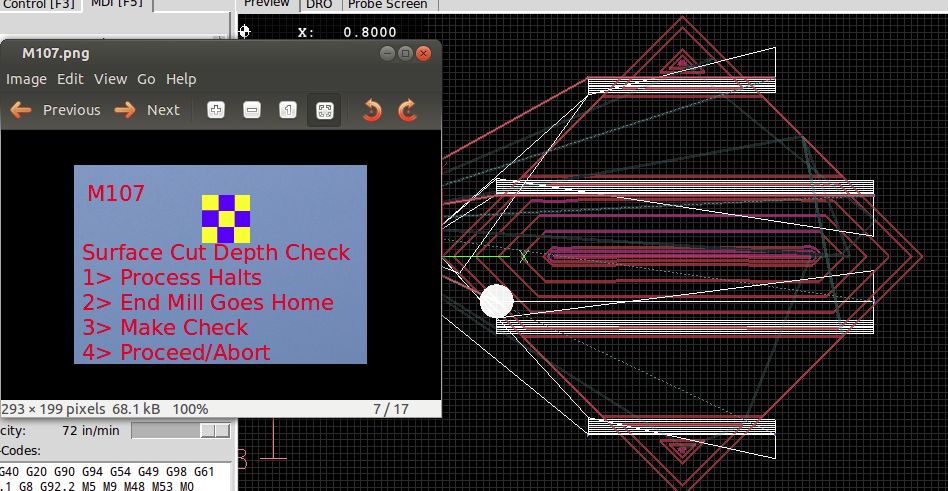Viewport: 948px width, 491px height.
Task: Click the M107 image in viewer
Action: (220, 264)
